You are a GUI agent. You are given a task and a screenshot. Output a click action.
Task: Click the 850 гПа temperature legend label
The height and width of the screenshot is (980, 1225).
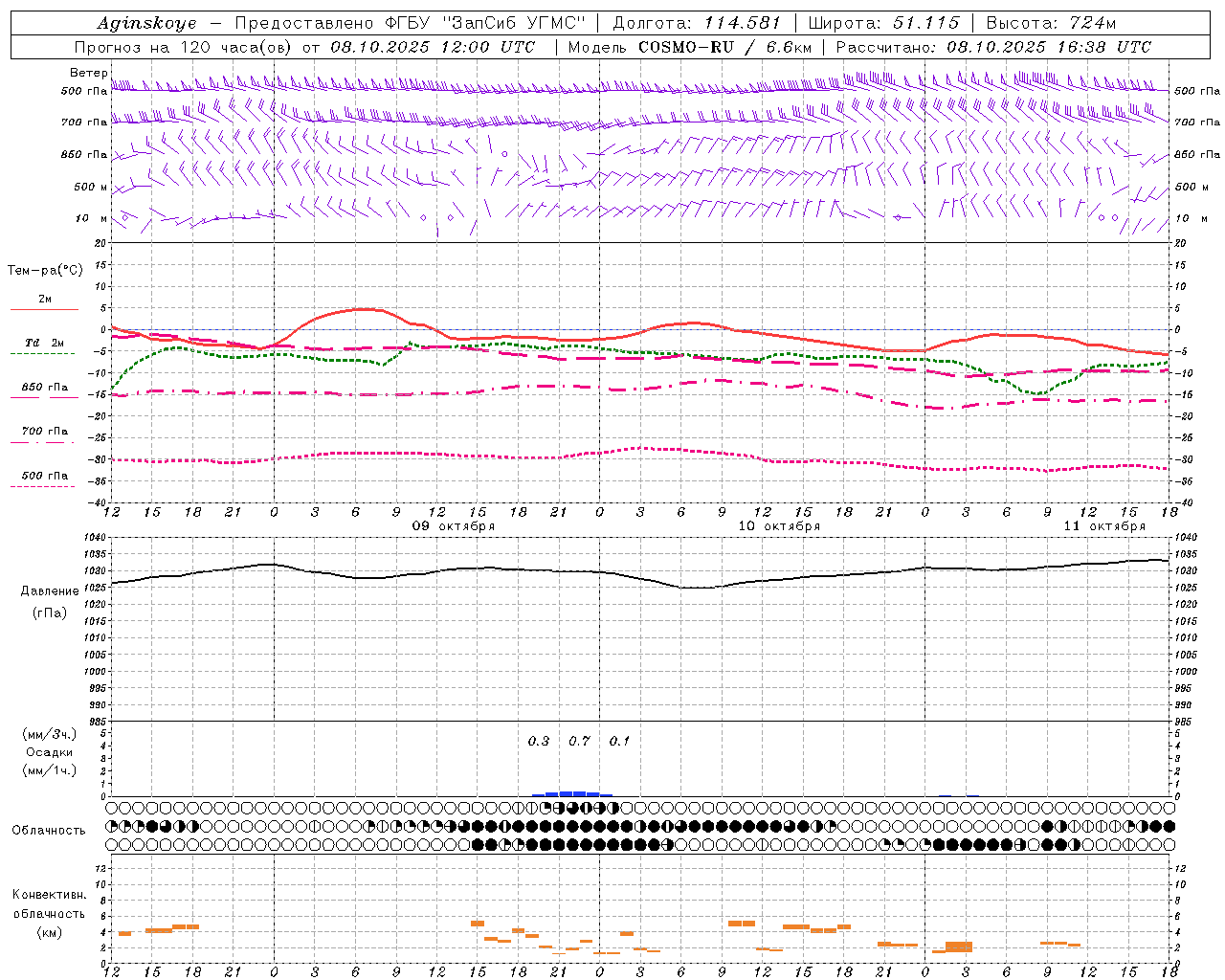[x=45, y=388]
